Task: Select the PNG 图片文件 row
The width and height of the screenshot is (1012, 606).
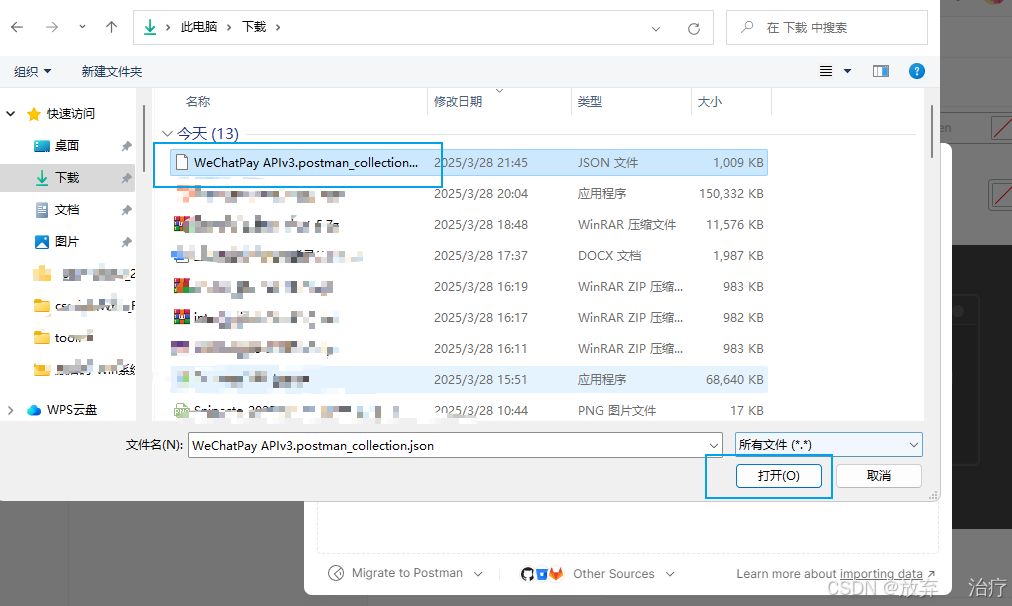Action: tap(469, 410)
